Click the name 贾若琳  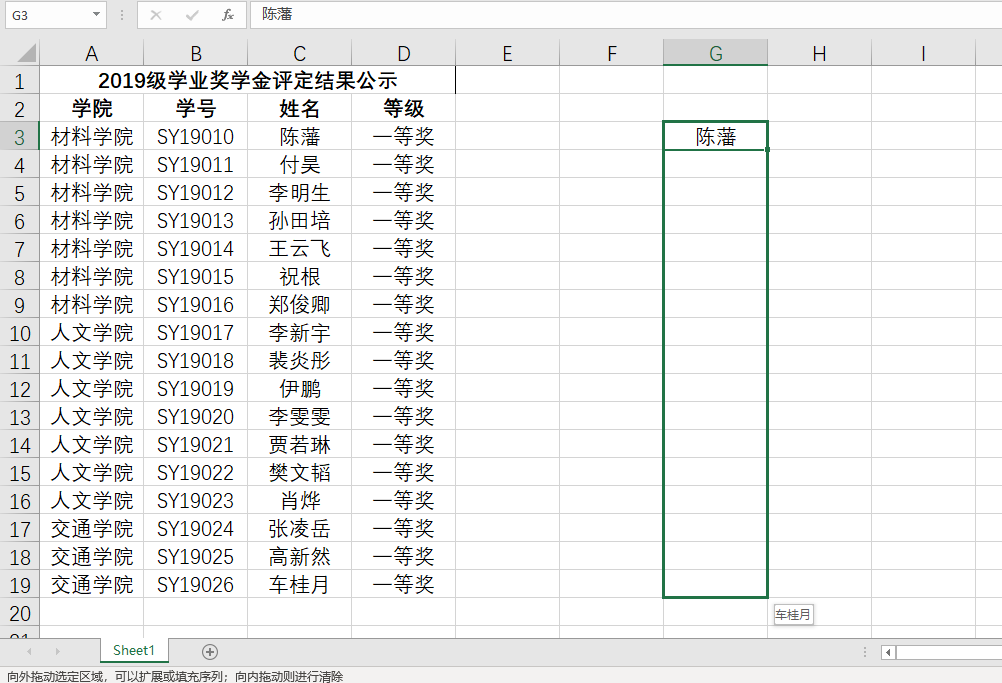(299, 445)
